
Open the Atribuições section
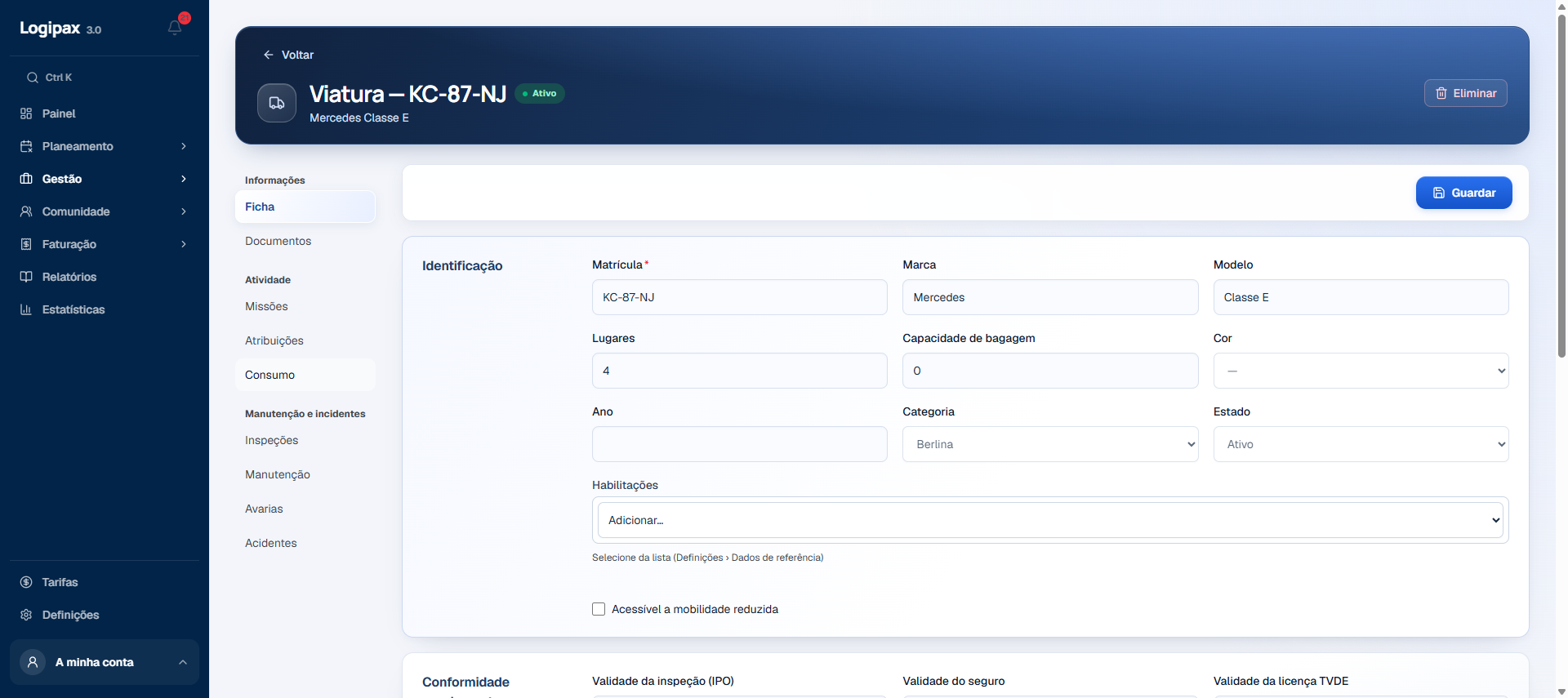tap(305, 340)
